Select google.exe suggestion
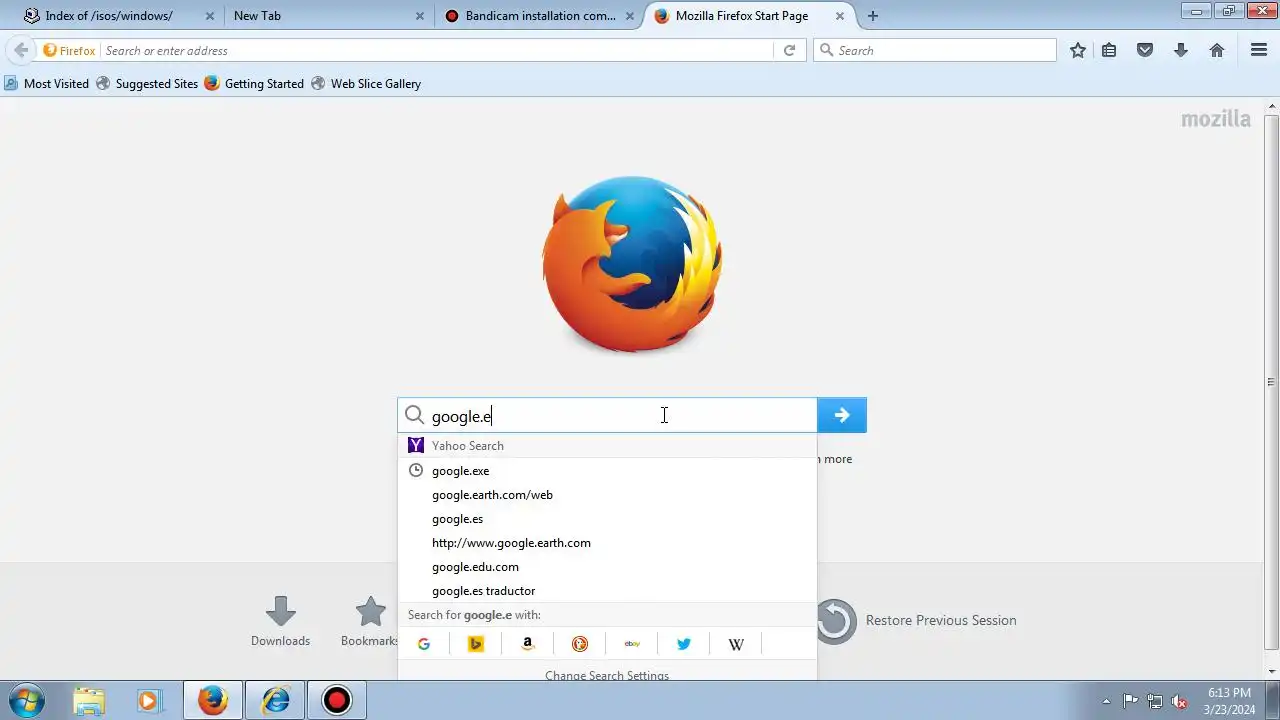1280x720 pixels. [607, 470]
